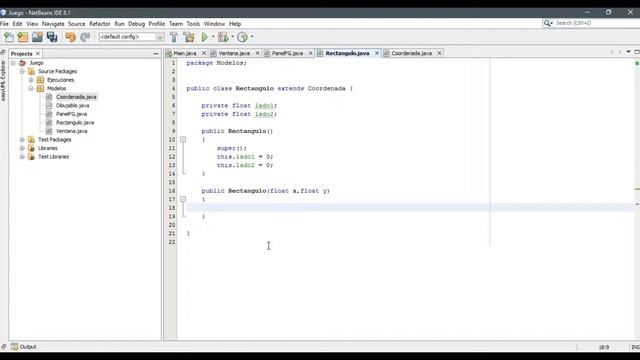Collapse the Modelos package
The width and height of the screenshot is (640, 360).
click(31, 89)
